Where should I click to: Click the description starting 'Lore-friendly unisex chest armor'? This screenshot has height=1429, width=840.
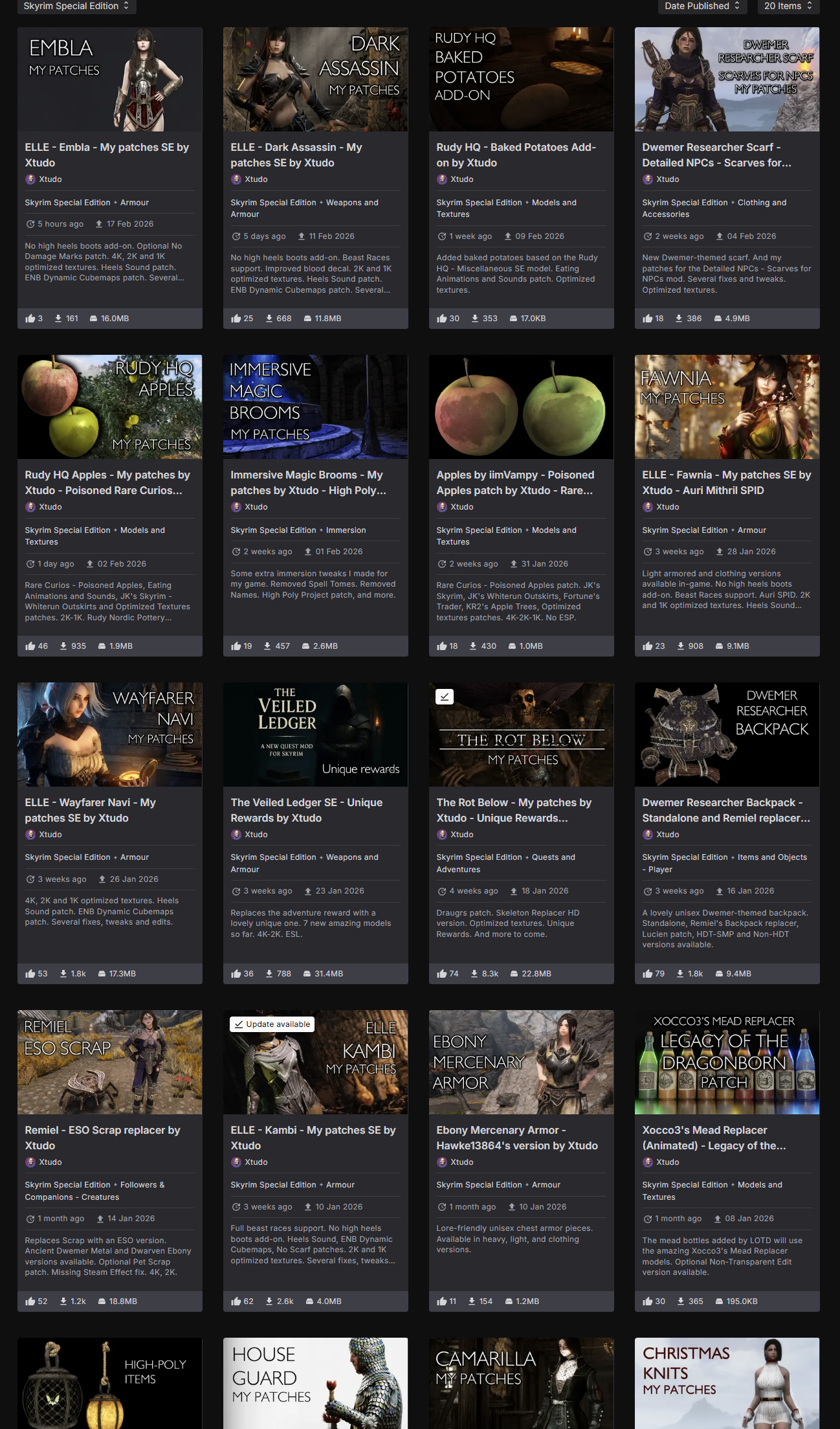[x=514, y=1239]
